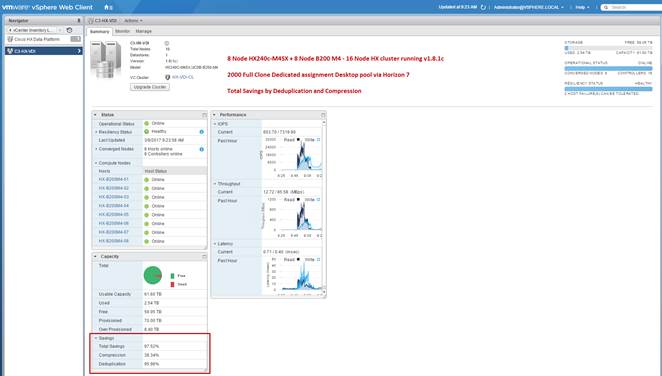Image resolution: width=662 pixels, height=376 pixels.
Task: Open the Actions dropdown menu
Action: click(133, 20)
